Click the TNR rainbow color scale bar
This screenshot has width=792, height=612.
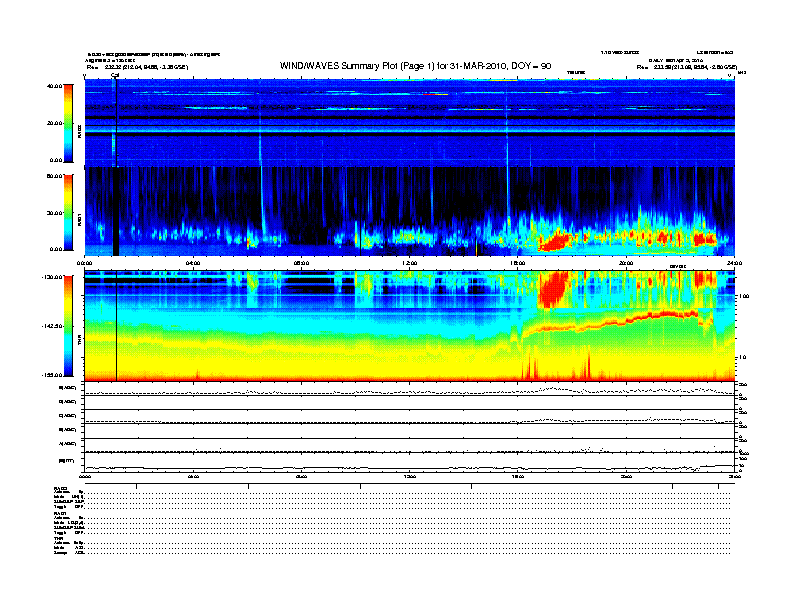coord(68,326)
